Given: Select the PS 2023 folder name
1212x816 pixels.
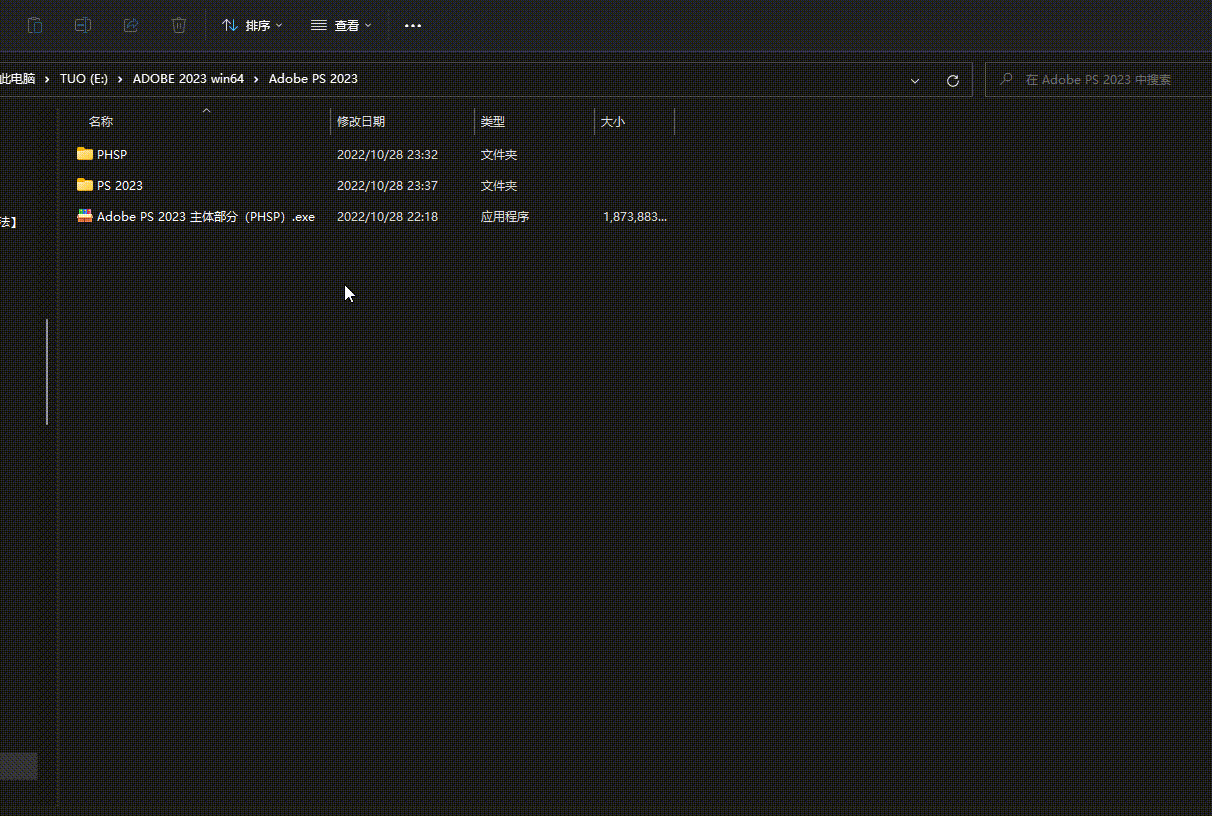Looking at the screenshot, I should (120, 186).
